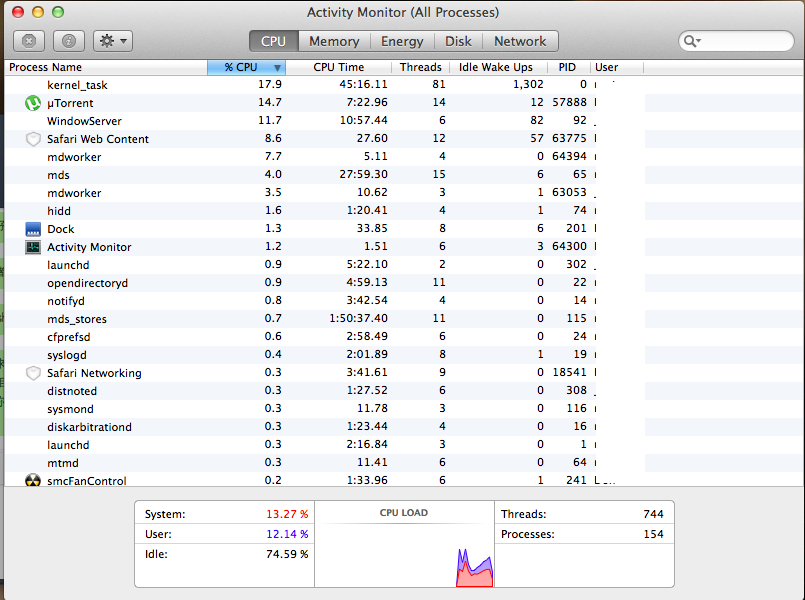Sort by the User column header
805x600 pixels.
click(617, 67)
